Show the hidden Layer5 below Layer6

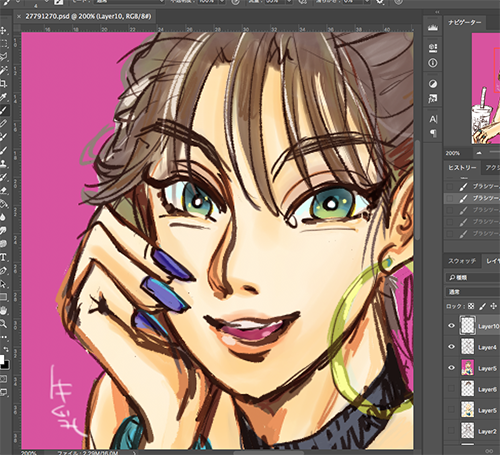452,410
